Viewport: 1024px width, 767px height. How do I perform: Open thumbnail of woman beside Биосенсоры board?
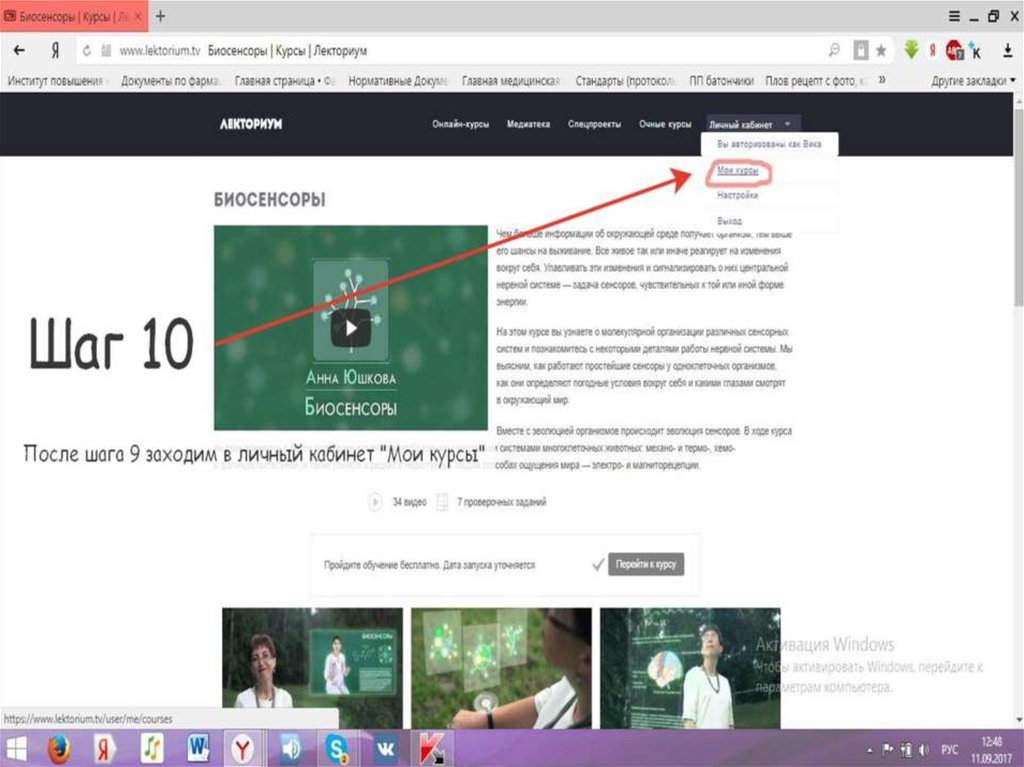[312, 667]
